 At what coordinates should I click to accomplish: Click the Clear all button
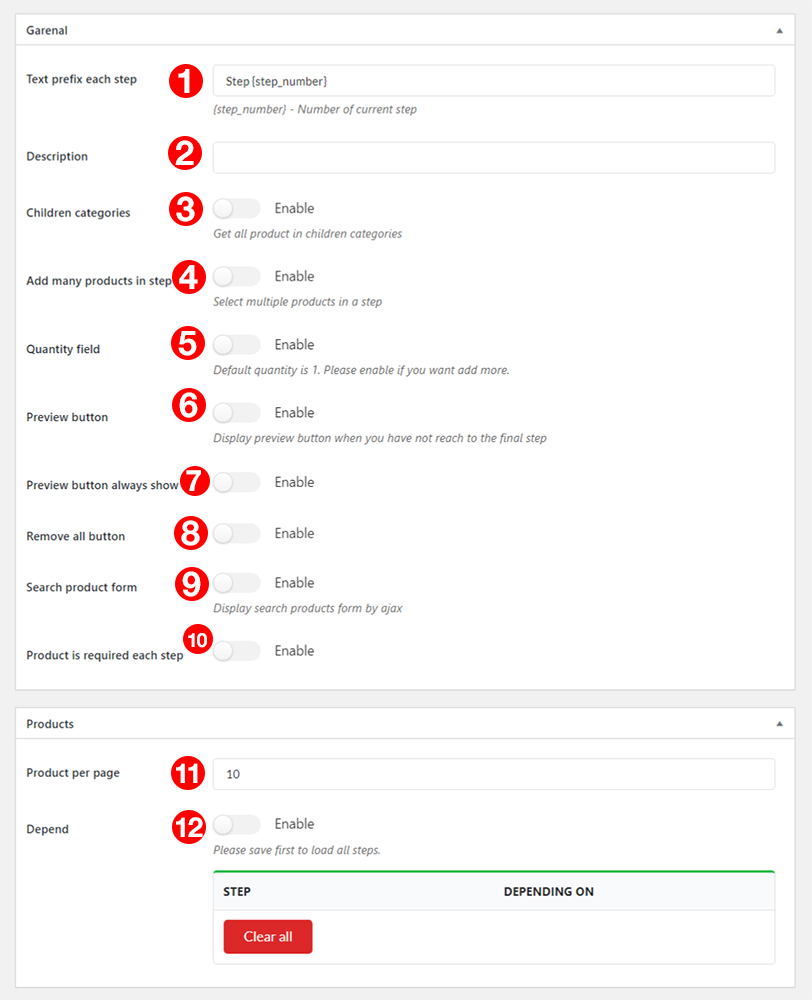pyautogui.click(x=268, y=936)
